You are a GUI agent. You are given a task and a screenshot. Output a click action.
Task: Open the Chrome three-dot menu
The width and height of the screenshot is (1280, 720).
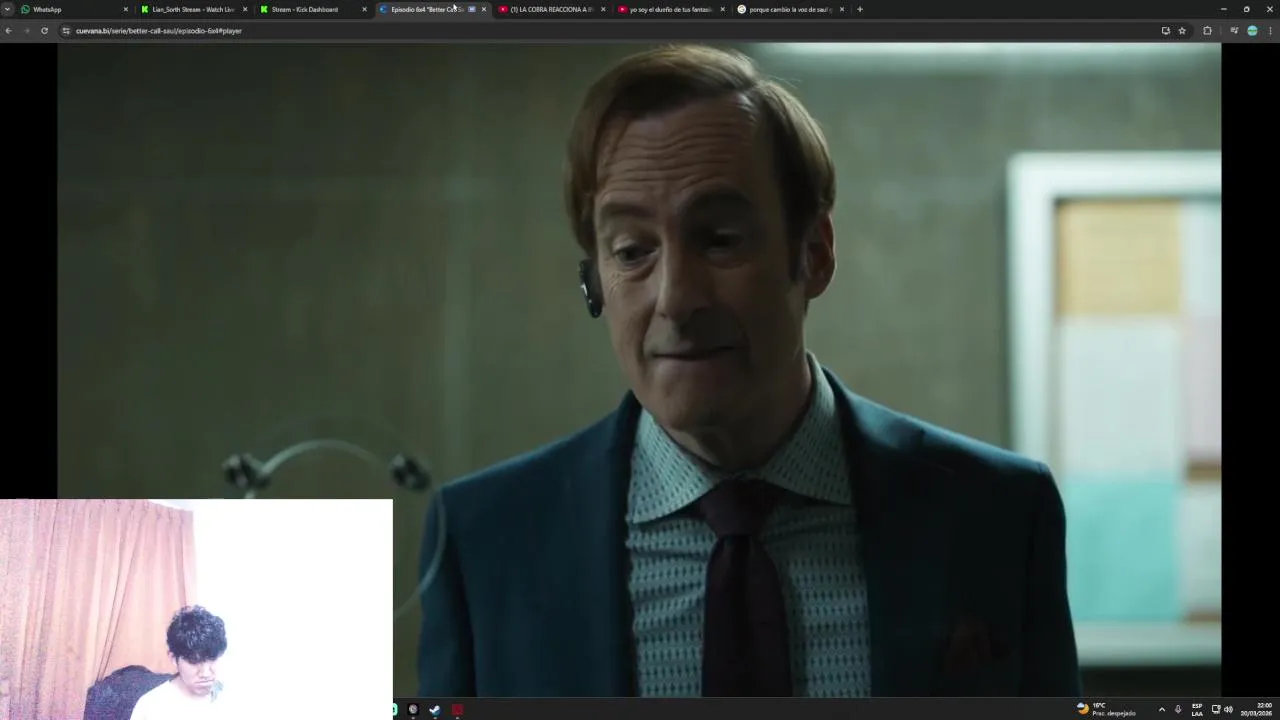[x=1270, y=30]
